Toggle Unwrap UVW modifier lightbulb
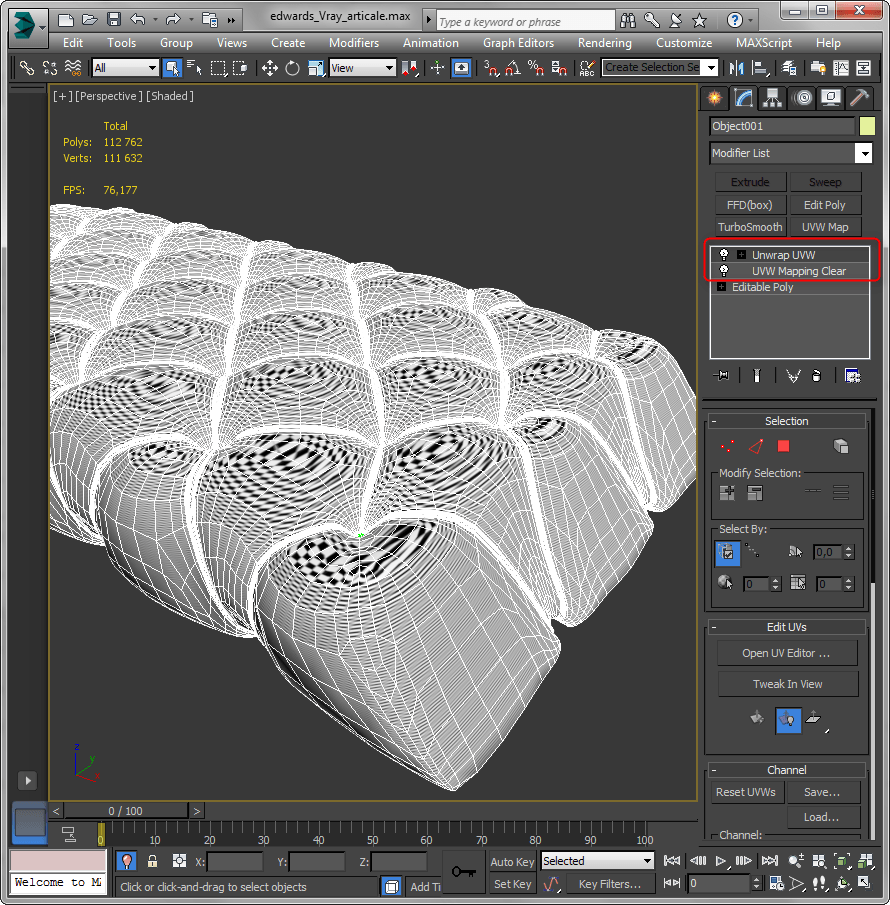 tap(723, 255)
